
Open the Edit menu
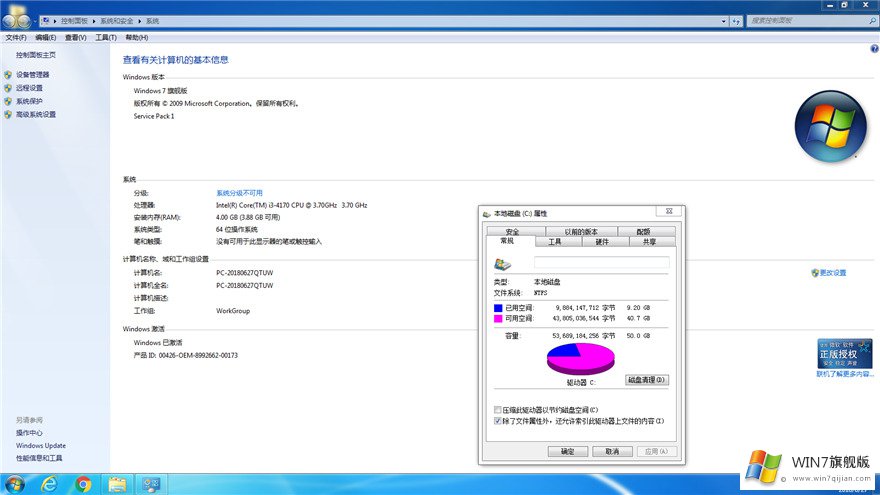pos(45,38)
